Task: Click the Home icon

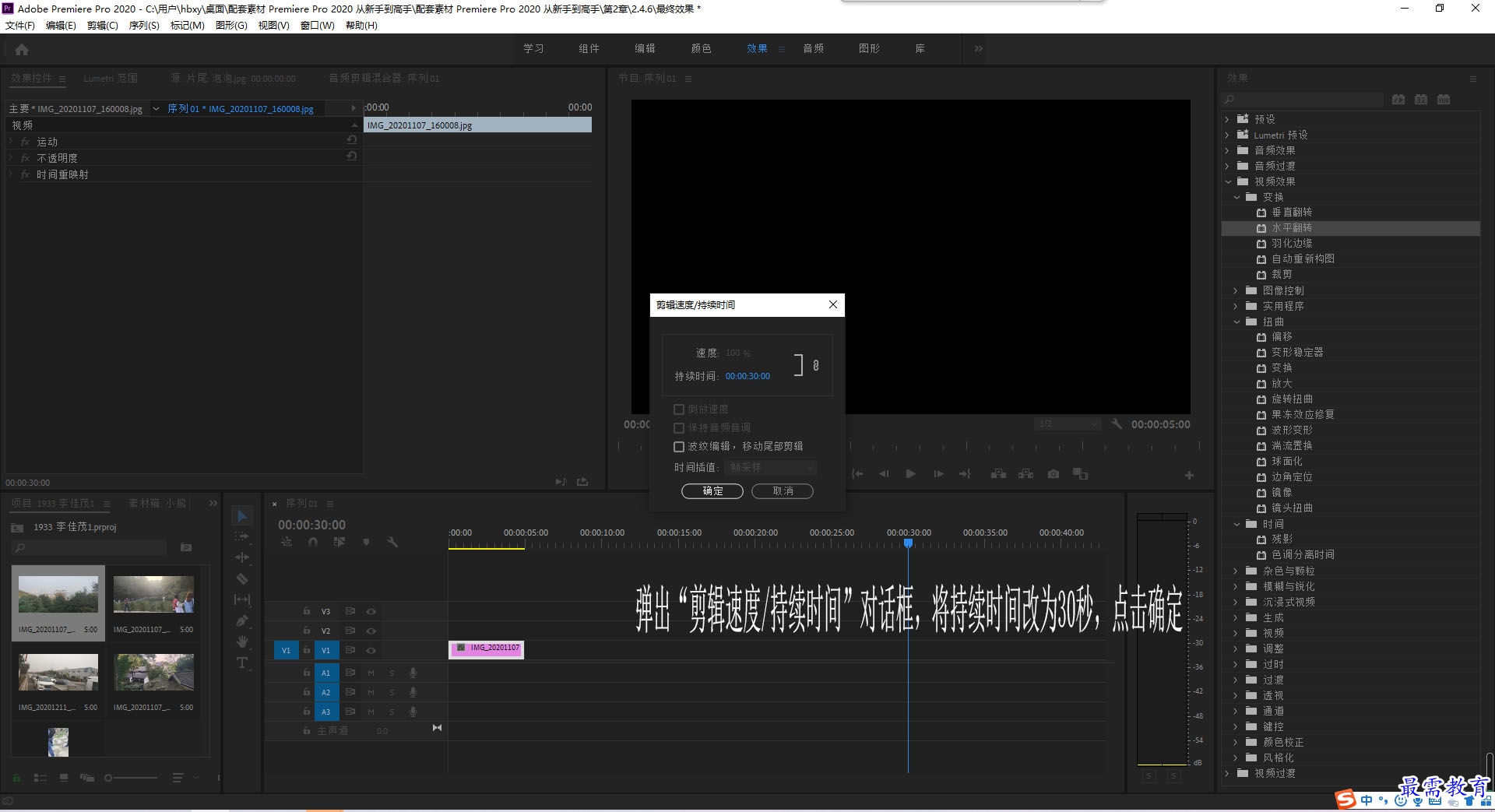Action: click(22, 50)
